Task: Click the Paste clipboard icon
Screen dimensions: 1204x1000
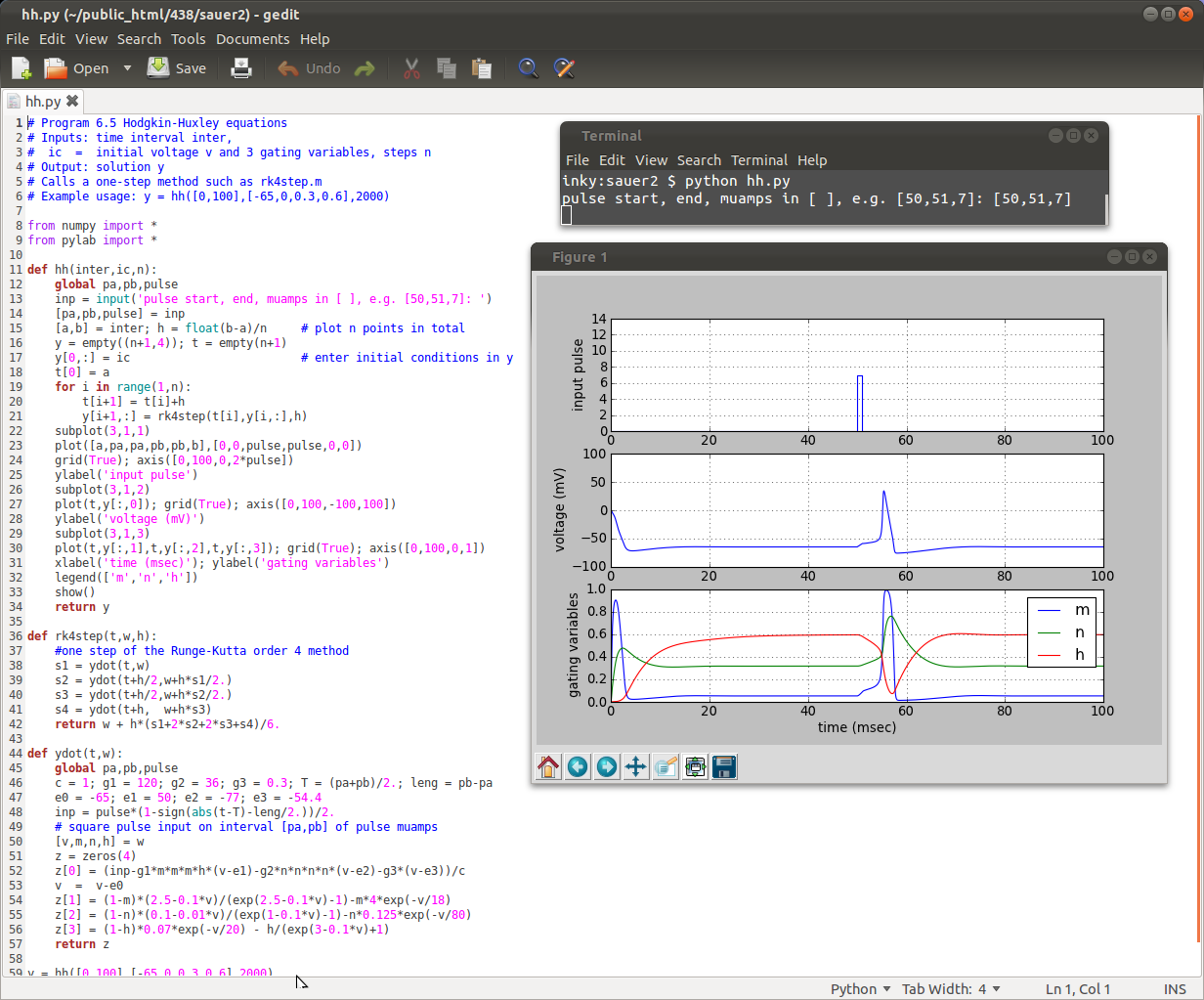Action: (x=482, y=67)
